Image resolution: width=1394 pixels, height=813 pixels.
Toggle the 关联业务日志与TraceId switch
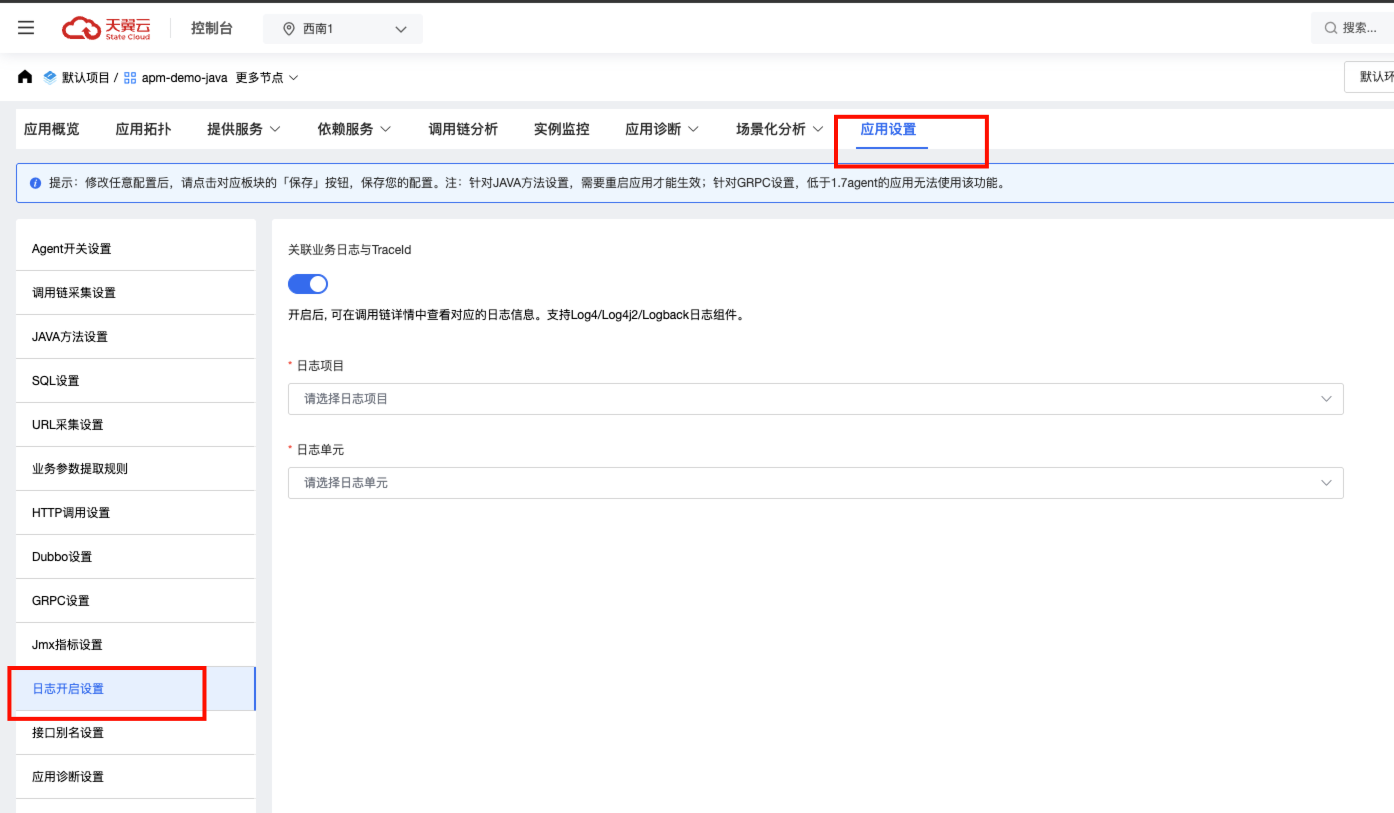[308, 284]
